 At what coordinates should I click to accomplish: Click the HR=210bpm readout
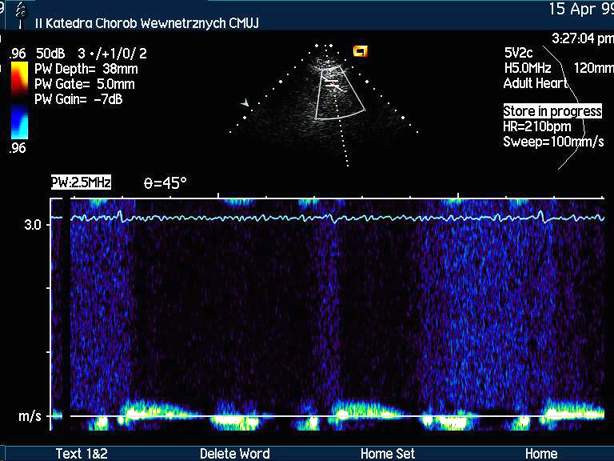(x=537, y=127)
